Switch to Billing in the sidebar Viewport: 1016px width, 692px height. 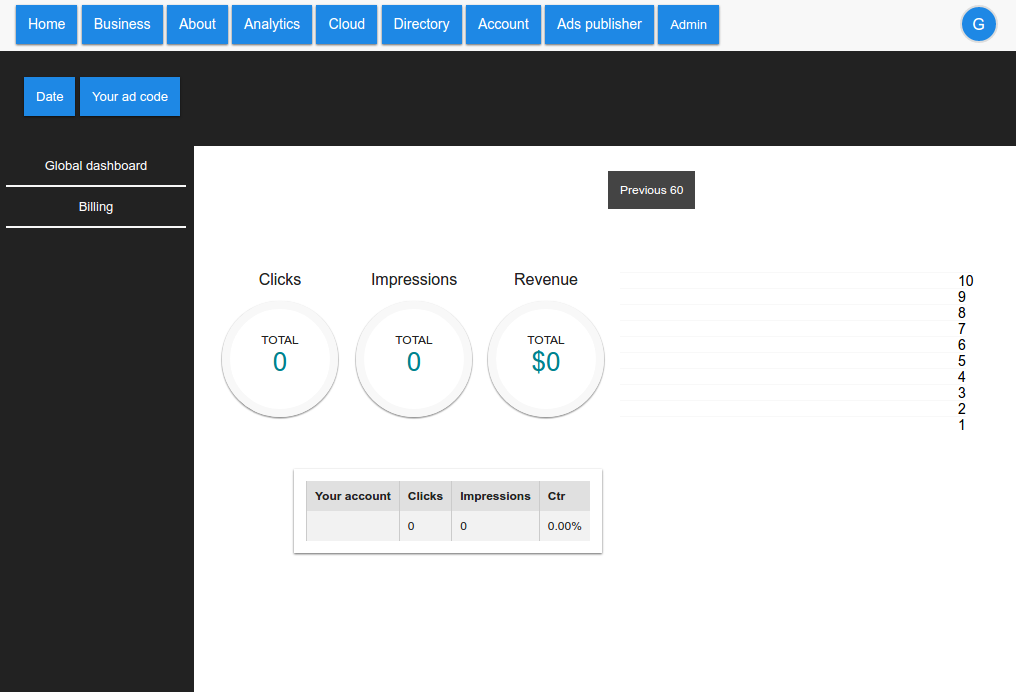(96, 207)
